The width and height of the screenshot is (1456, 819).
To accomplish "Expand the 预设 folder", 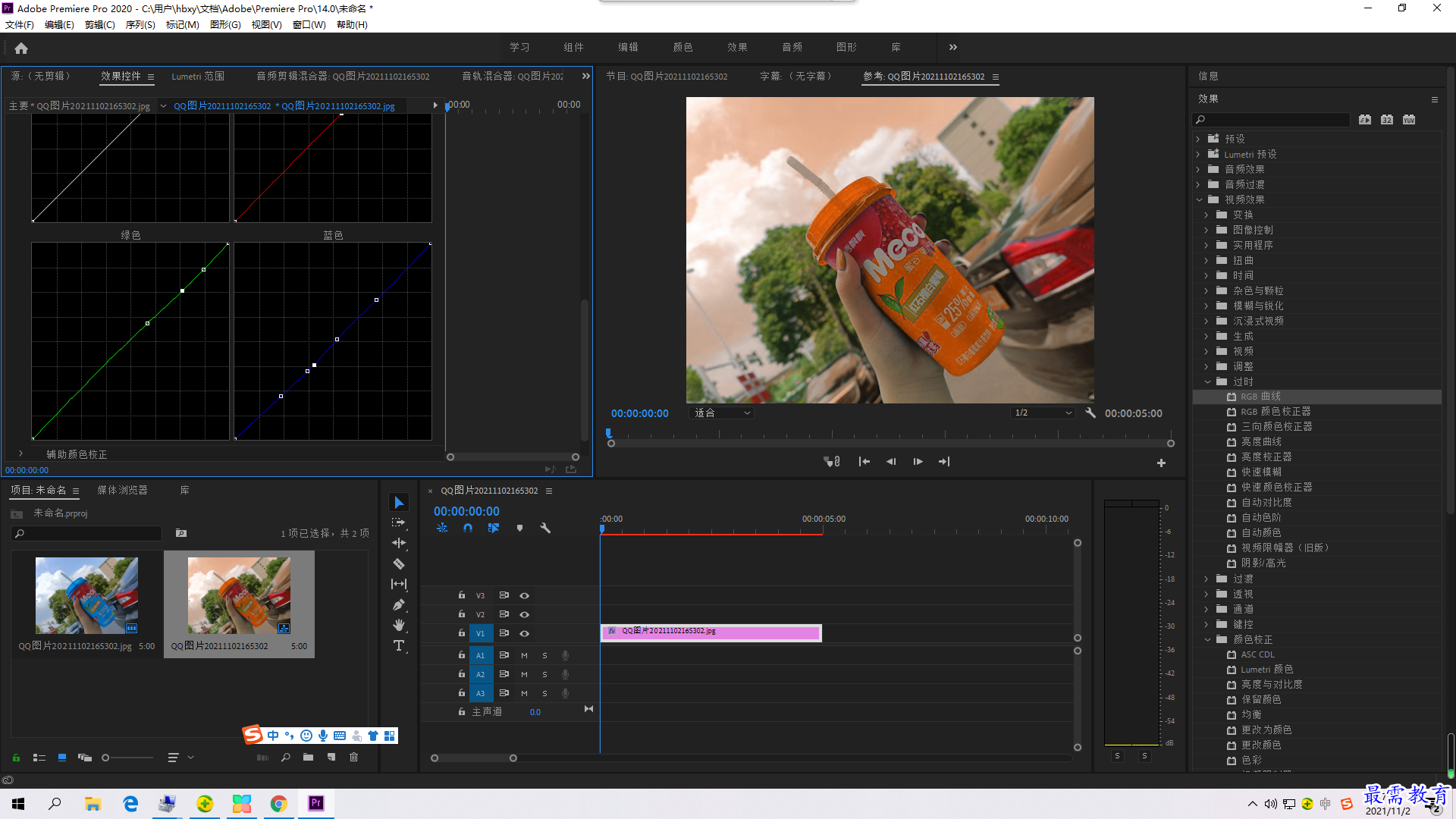I will pyautogui.click(x=1199, y=139).
